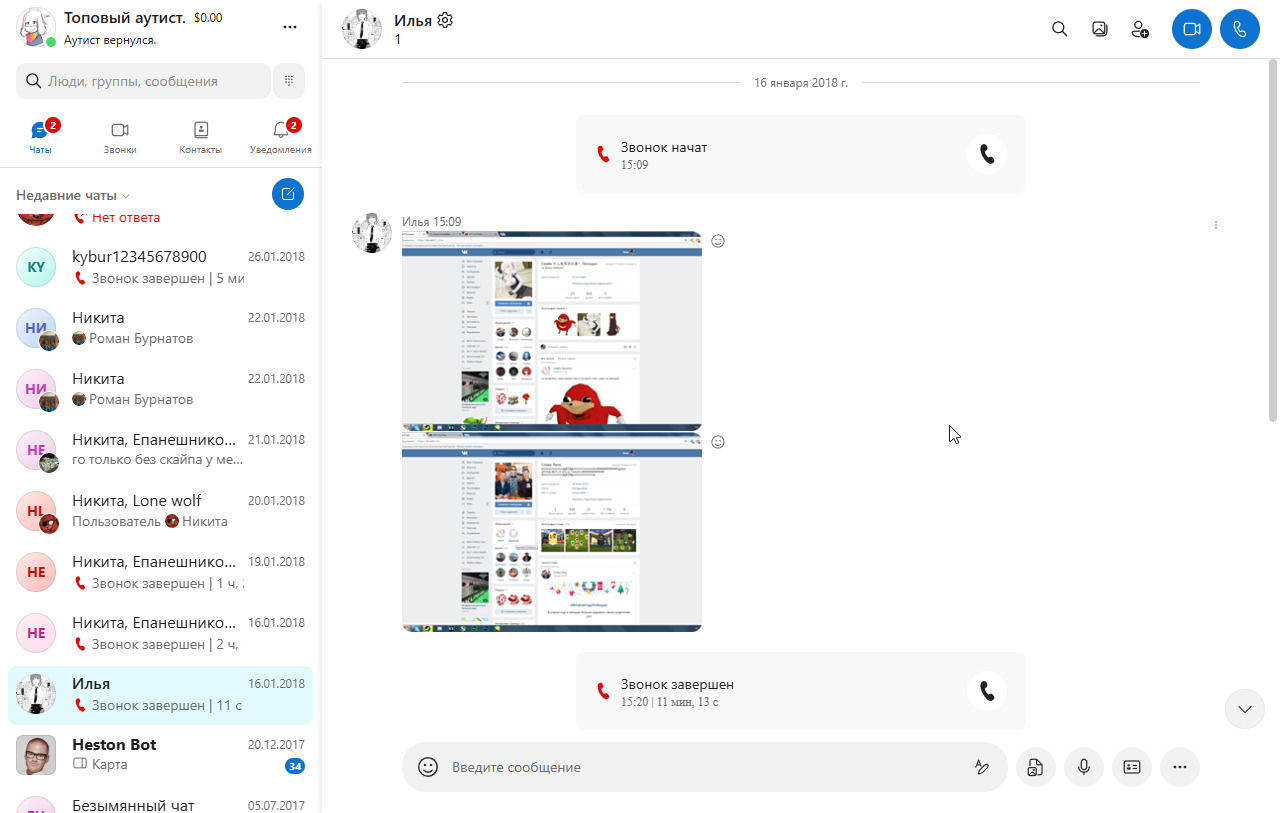The height and width of the screenshot is (813, 1280).
Task: Open group chat dated 19.01.2018
Action: coord(160,572)
